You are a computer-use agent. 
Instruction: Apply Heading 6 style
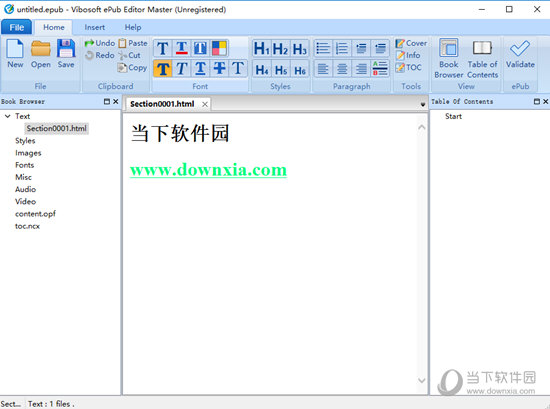[300, 69]
